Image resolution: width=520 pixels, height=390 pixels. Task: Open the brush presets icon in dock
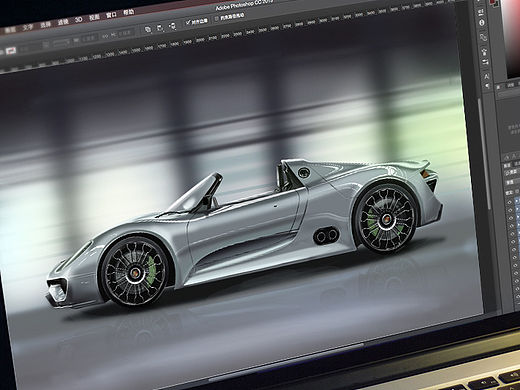pos(485,62)
